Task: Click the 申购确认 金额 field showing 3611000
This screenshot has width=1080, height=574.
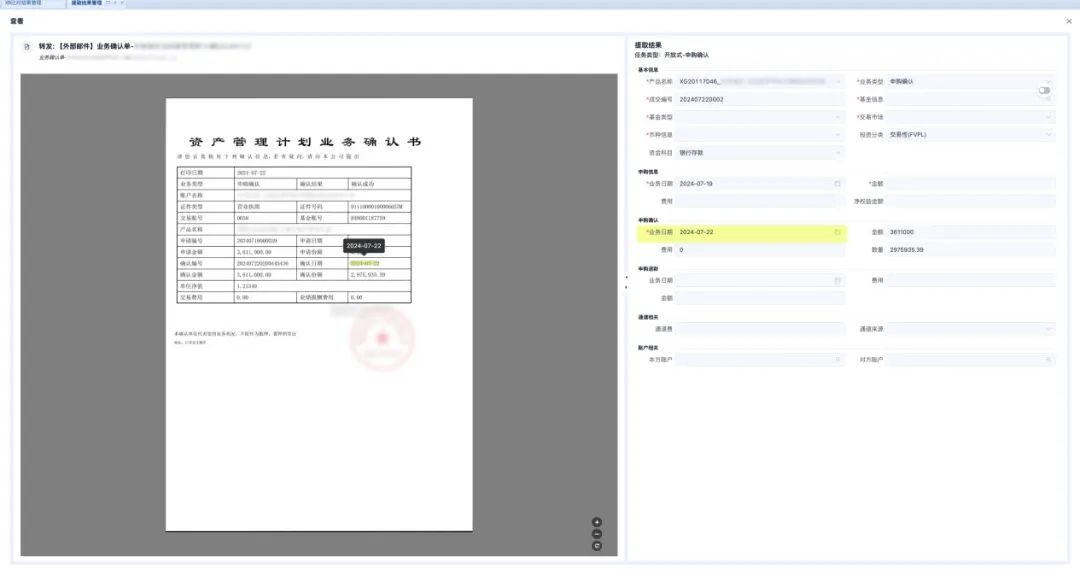Action: 970,232
